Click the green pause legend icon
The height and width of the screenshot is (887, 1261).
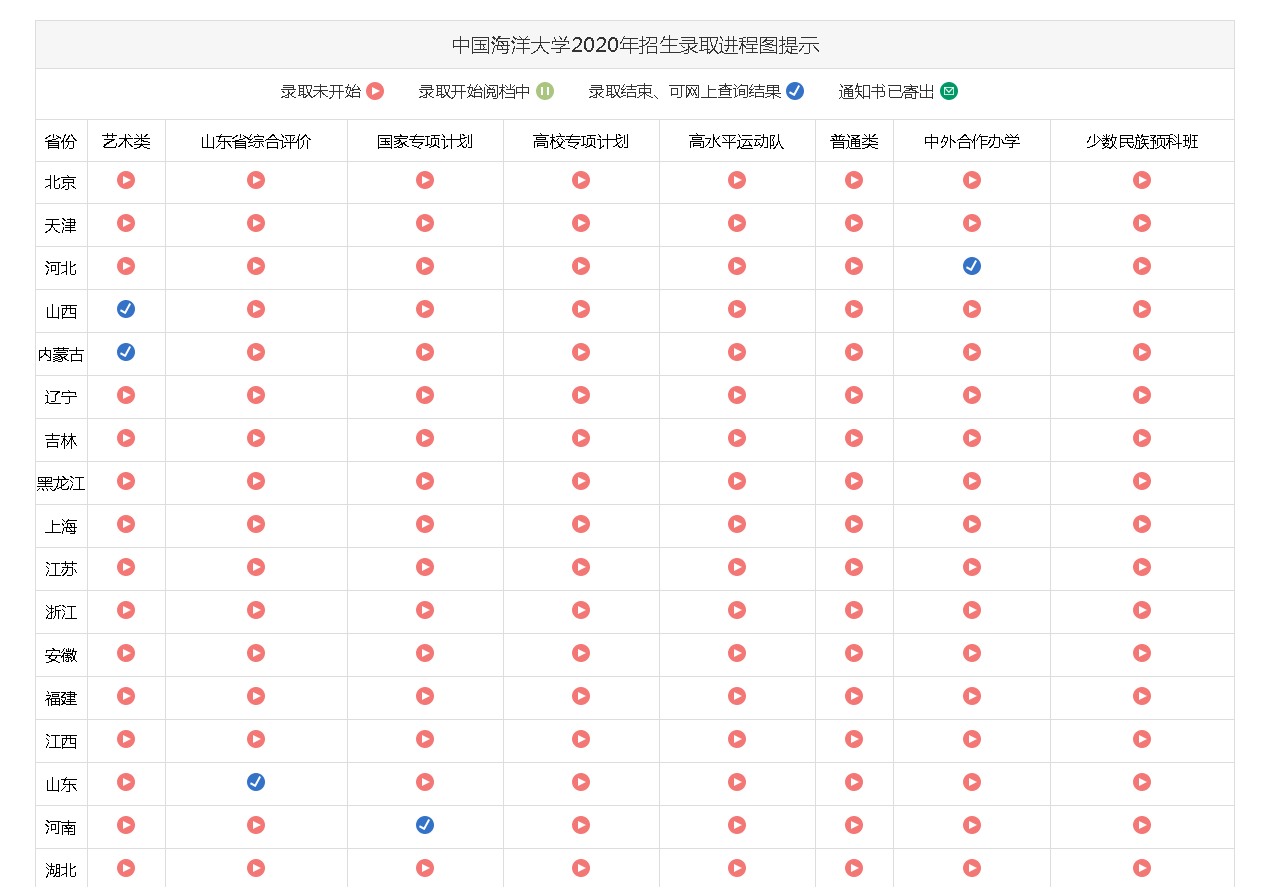point(545,91)
